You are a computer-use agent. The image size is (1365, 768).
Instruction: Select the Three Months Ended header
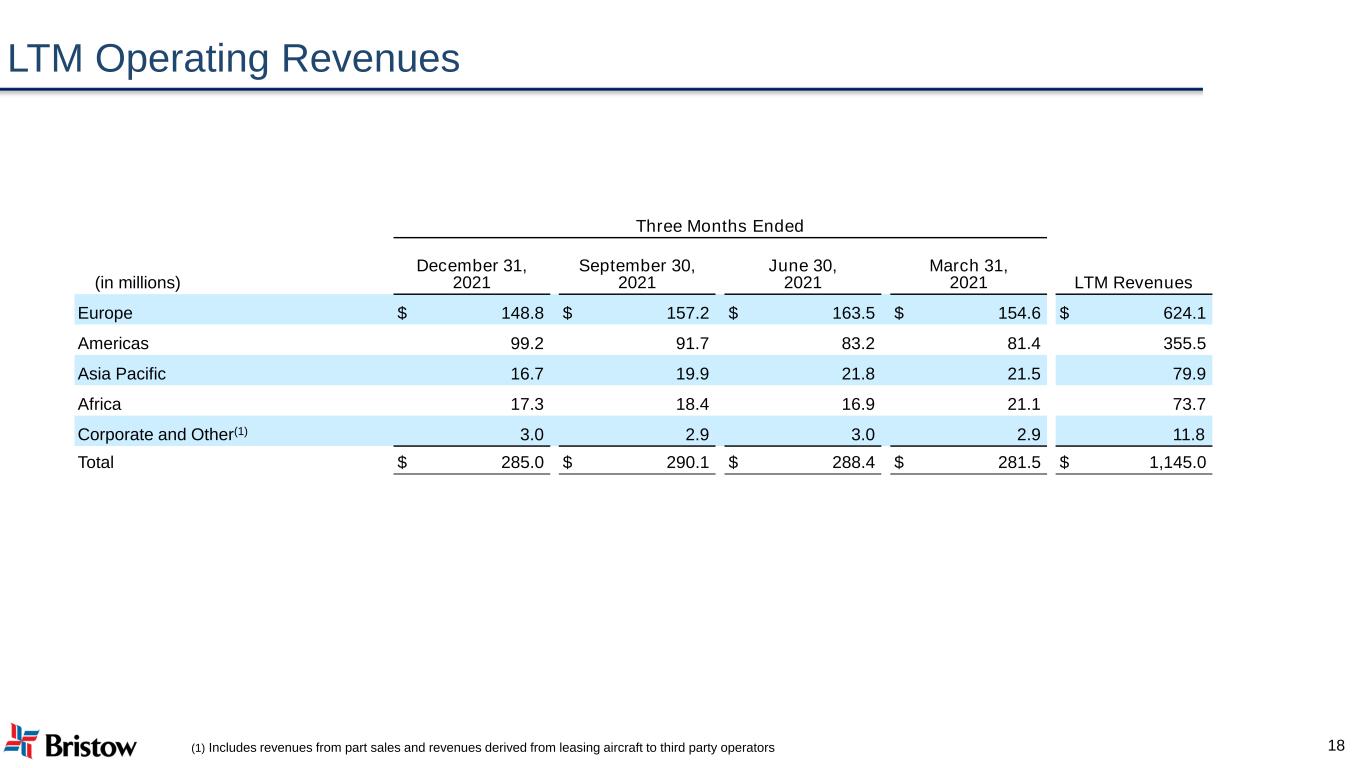720,226
